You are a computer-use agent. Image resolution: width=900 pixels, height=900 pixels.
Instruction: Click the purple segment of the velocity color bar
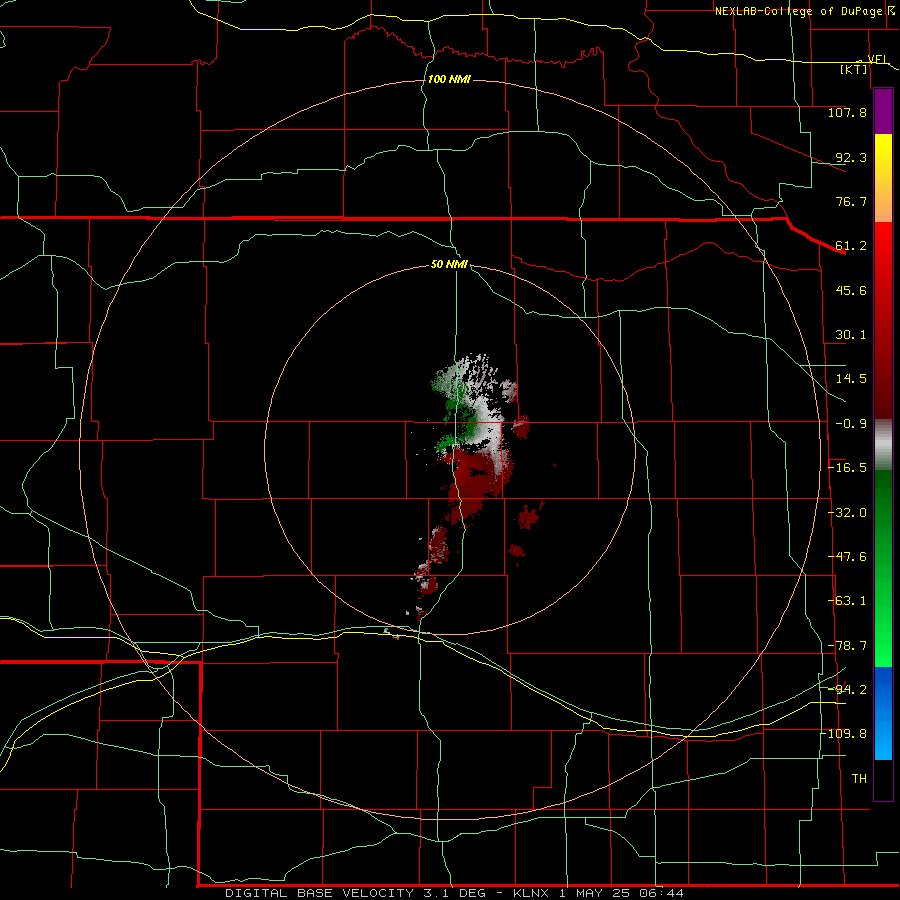[x=883, y=112]
